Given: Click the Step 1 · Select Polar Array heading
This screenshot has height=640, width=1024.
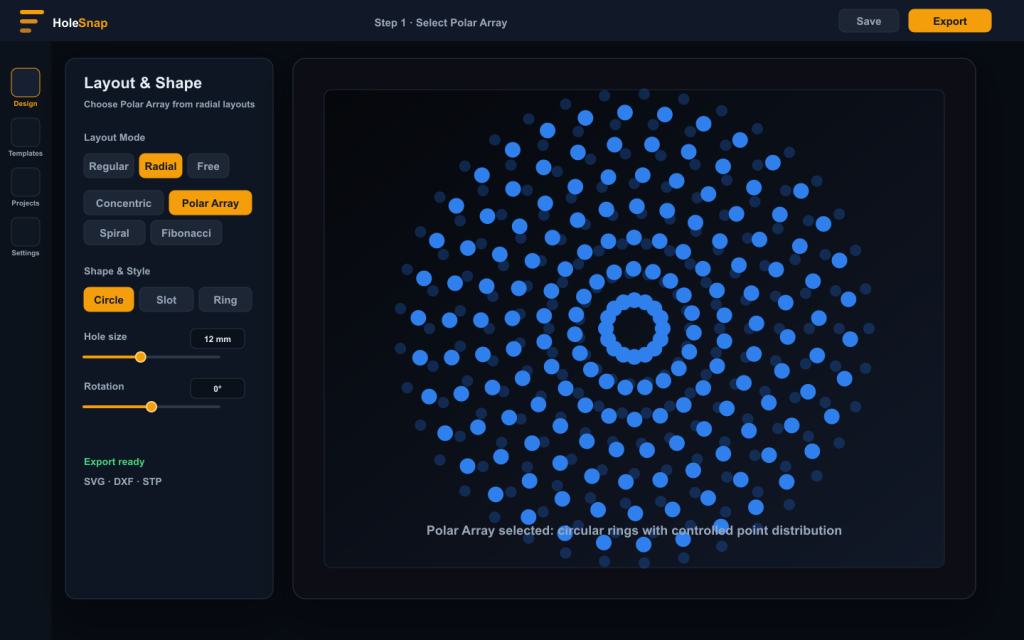Looking at the screenshot, I should pos(441,23).
